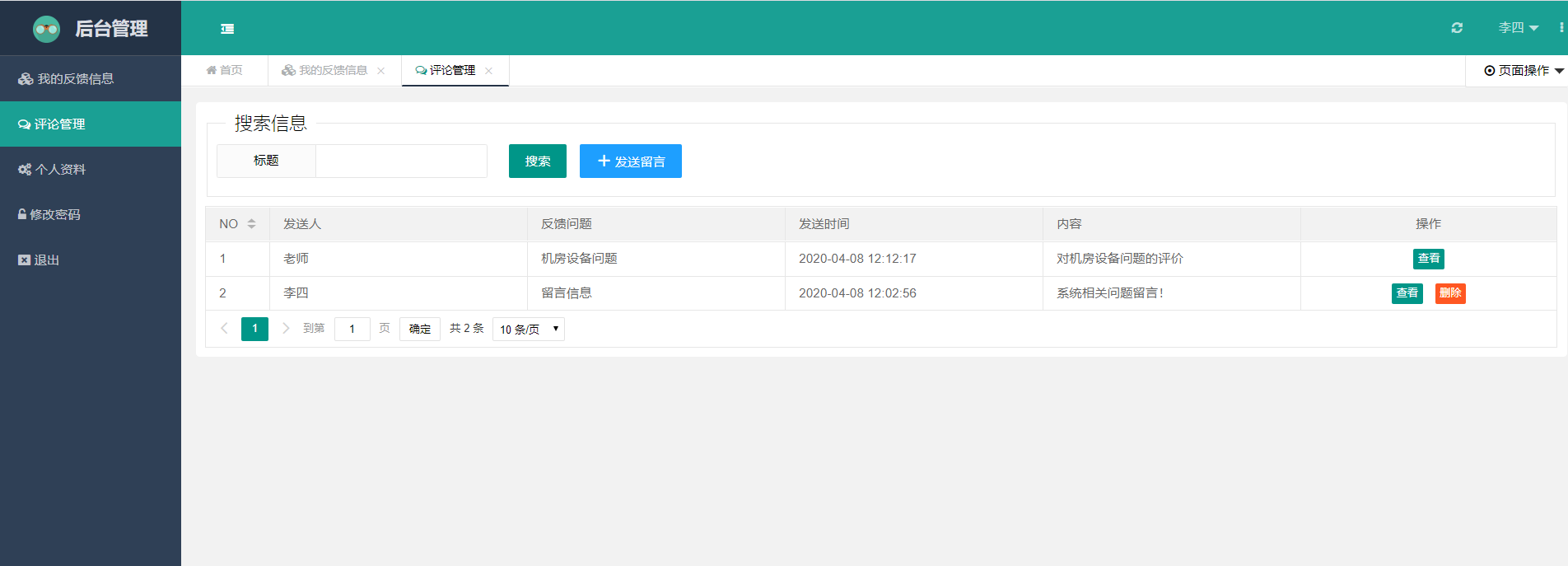Select page 1 in pagination
Screen dimensions: 1568x566
tap(254, 329)
